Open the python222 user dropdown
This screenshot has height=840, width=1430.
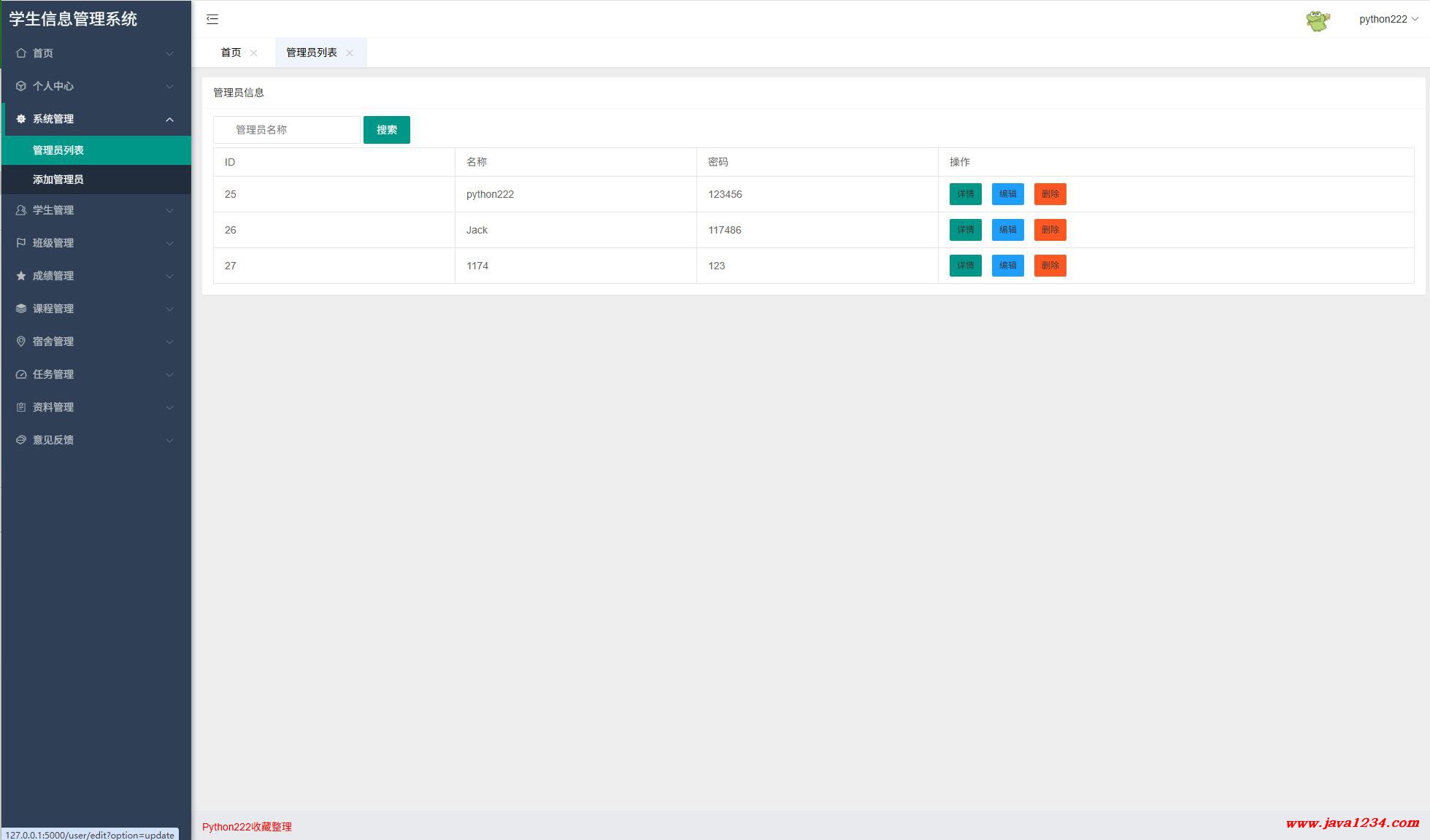[x=1388, y=20]
